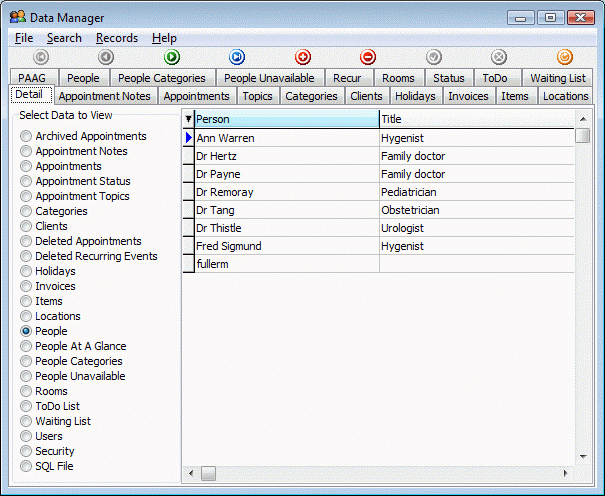Open the Invoices tab
This screenshot has width=605, height=496.
coord(468,96)
